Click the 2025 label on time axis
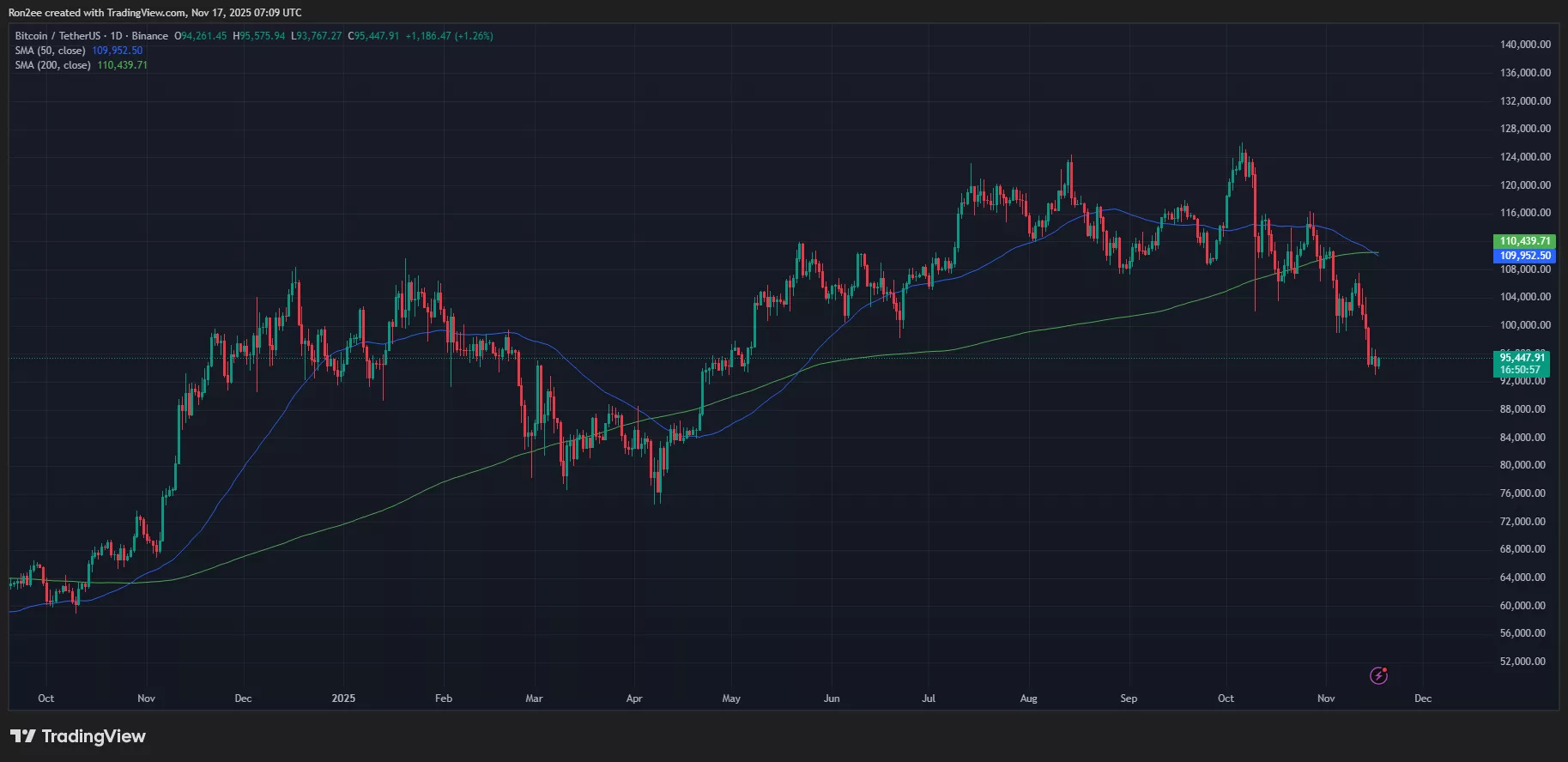Image resolution: width=1568 pixels, height=762 pixels. pos(343,698)
